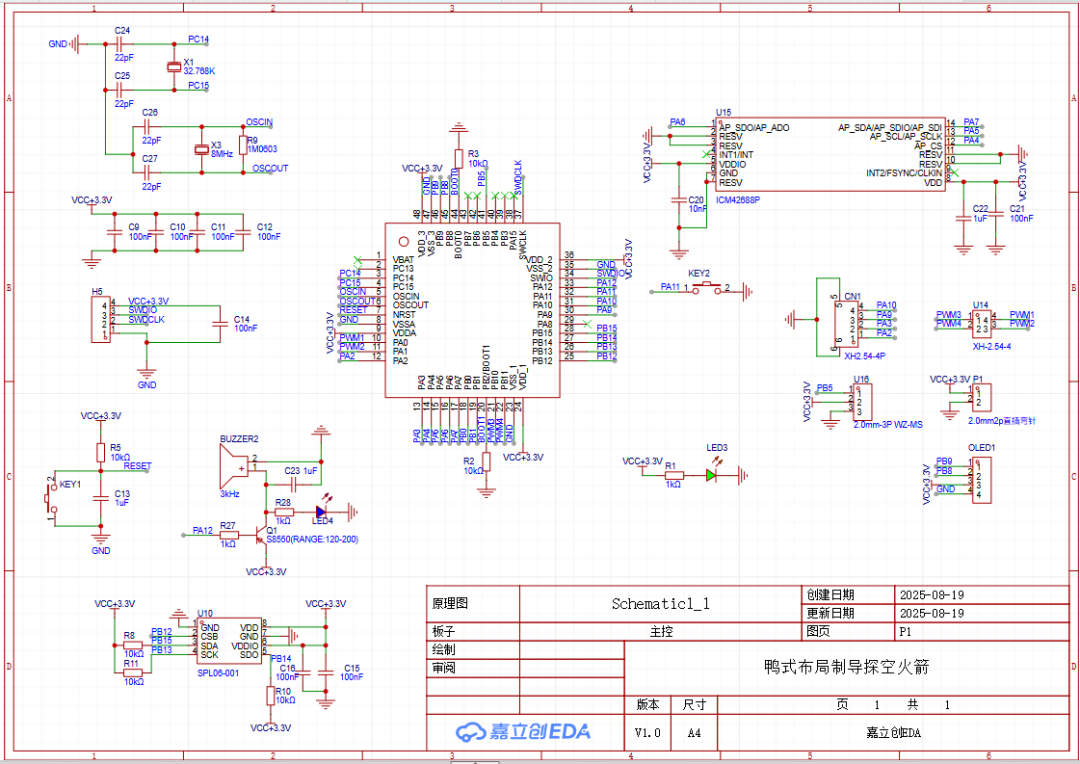The image size is (1080, 764).
Task: Select the BUZZER2 speaker symbol
Action: coord(236,463)
